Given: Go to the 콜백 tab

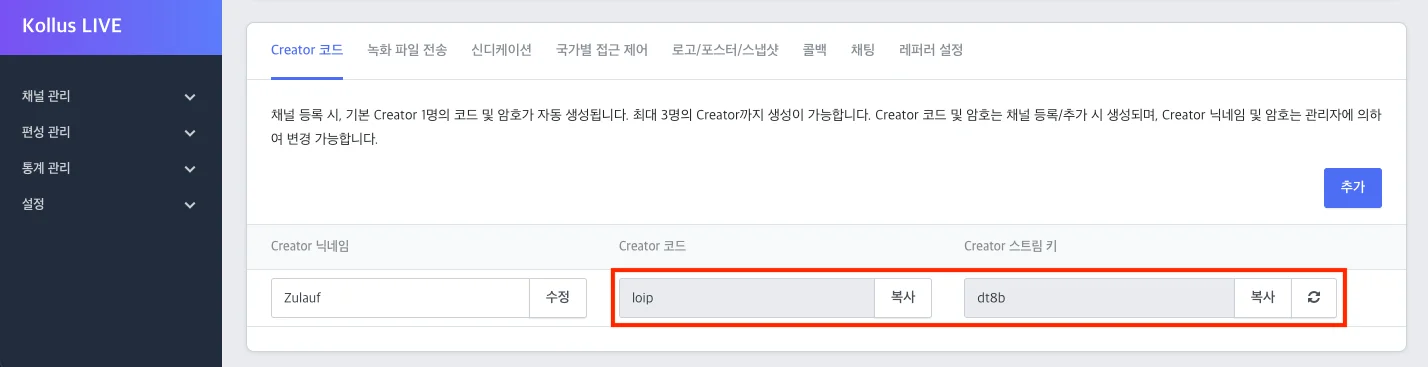Looking at the screenshot, I should (814, 50).
